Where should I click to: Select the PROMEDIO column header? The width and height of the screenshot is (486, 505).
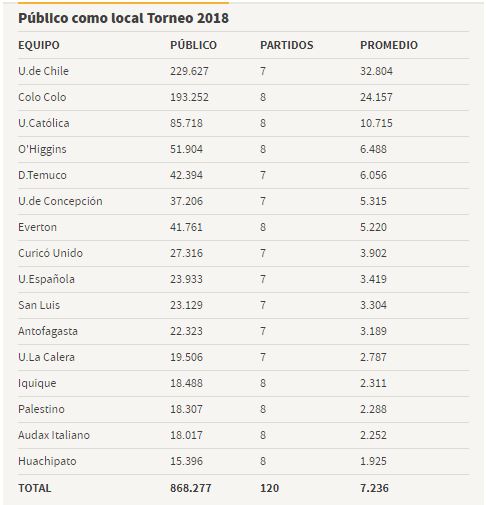coord(389,45)
